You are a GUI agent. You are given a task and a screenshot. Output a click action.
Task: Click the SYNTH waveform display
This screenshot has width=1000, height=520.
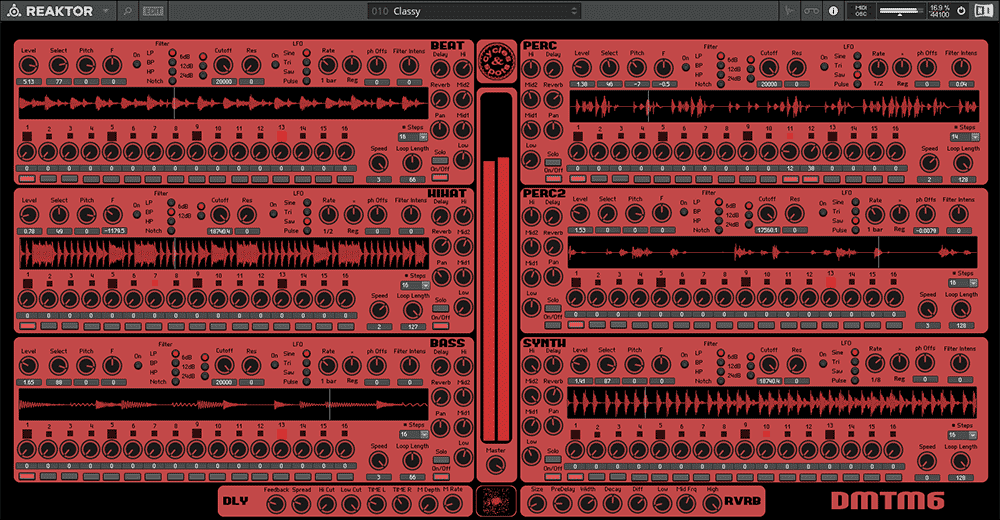click(x=772, y=403)
